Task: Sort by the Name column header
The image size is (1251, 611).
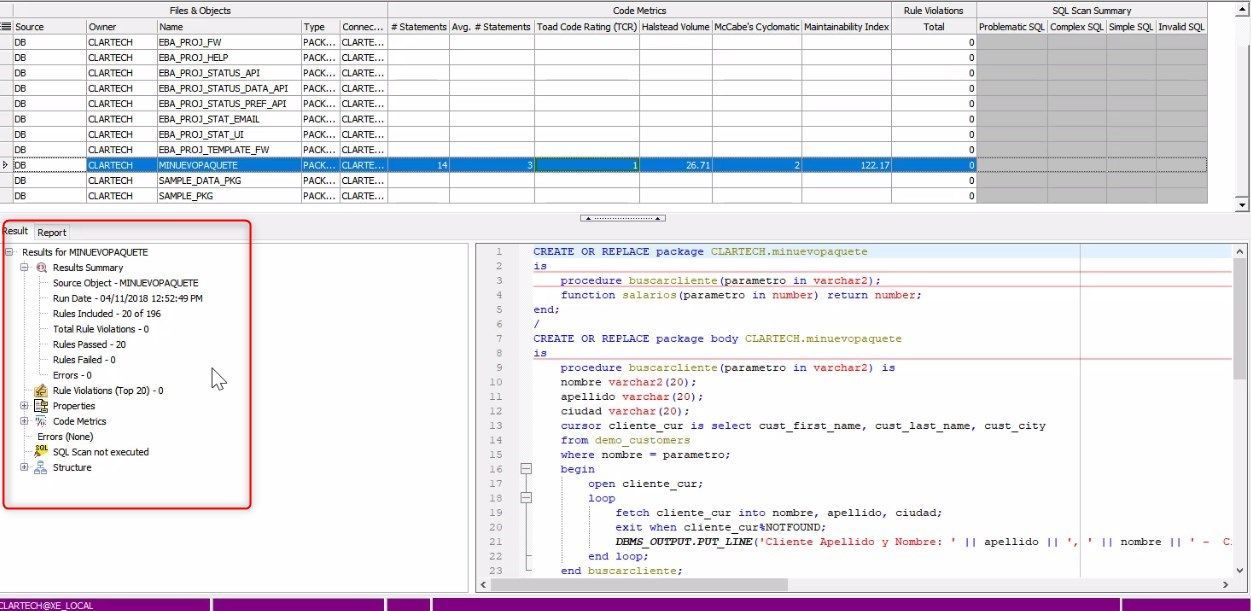Action: (228, 27)
